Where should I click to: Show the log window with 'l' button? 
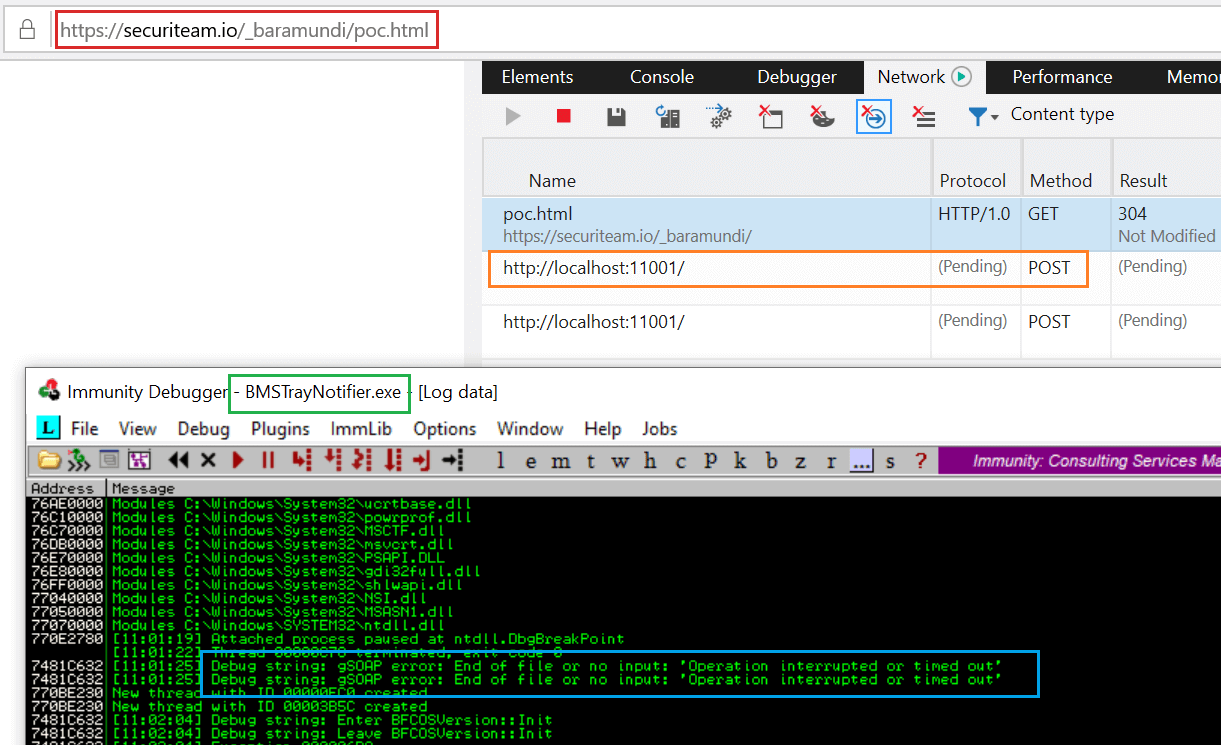501,460
